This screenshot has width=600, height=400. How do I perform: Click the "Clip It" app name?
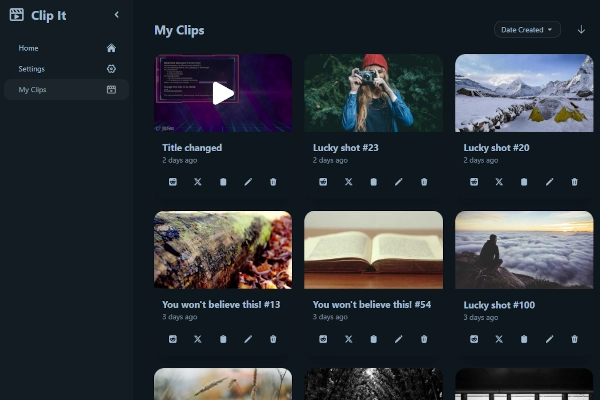pos(49,16)
